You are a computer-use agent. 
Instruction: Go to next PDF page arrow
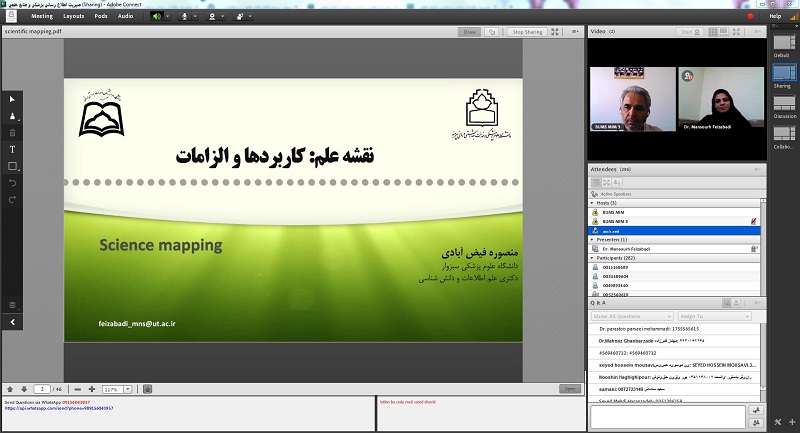point(23,389)
